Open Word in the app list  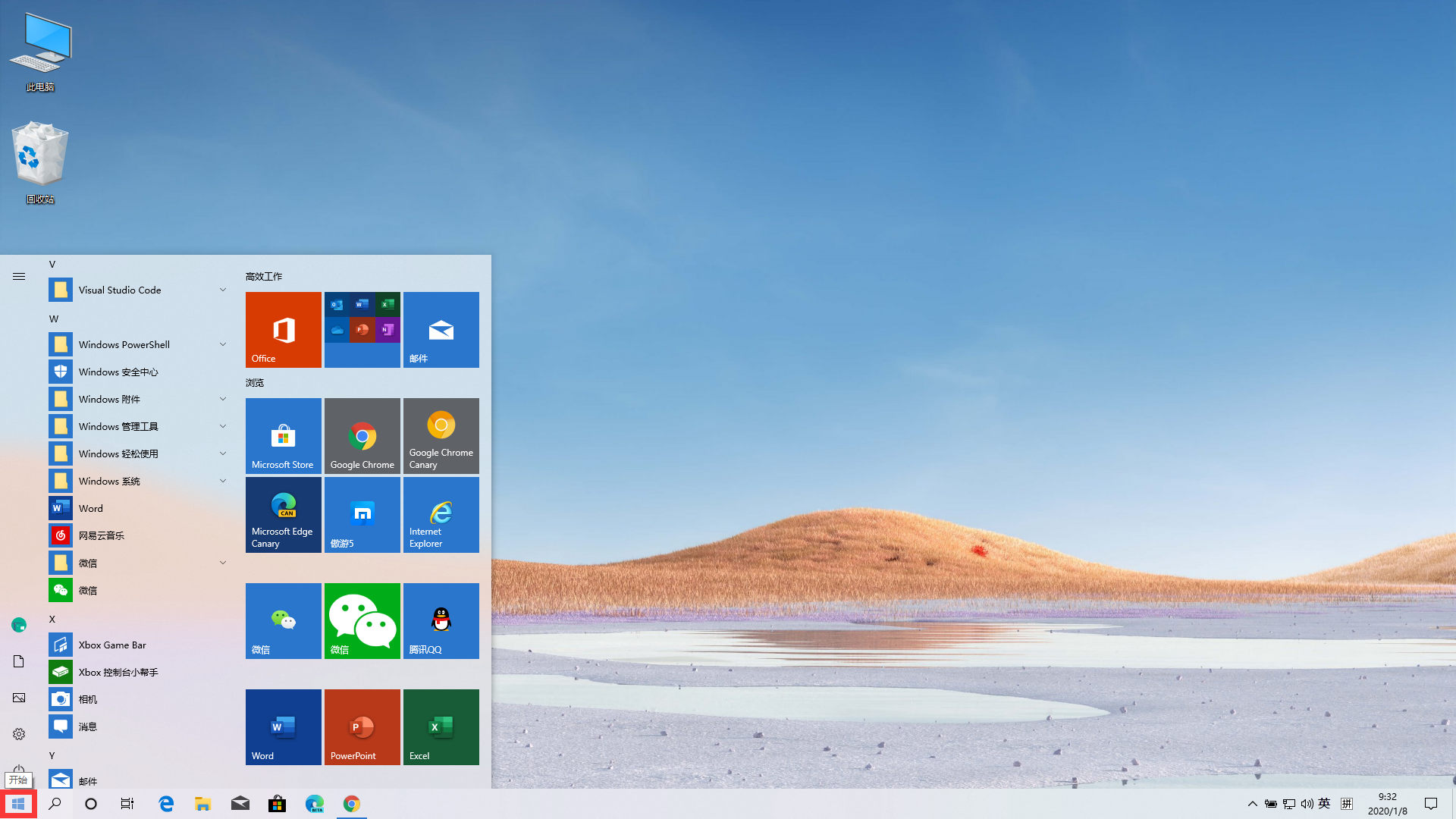tap(138, 508)
